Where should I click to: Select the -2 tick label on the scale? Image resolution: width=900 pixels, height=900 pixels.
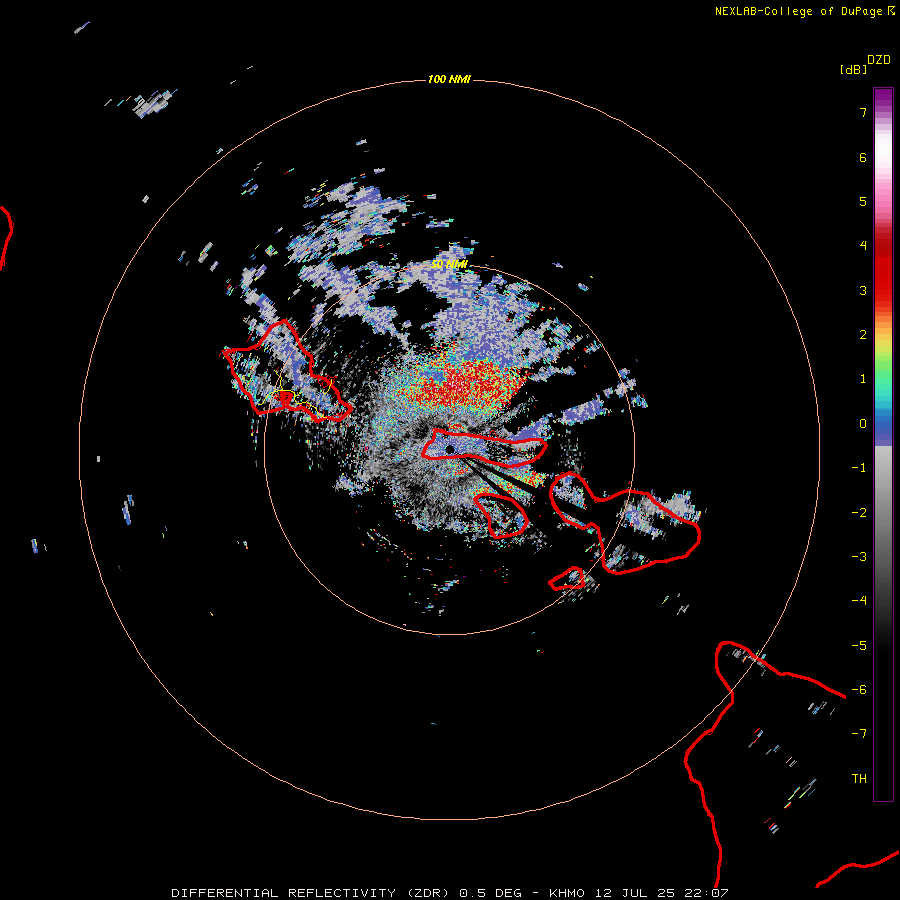click(859, 513)
